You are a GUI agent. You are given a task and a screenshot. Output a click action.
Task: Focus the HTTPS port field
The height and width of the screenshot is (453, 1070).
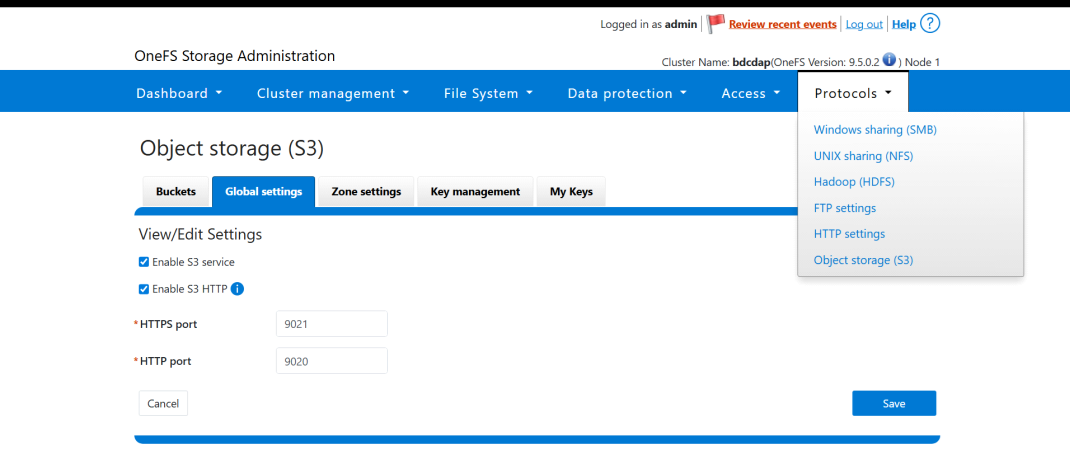[x=332, y=324]
